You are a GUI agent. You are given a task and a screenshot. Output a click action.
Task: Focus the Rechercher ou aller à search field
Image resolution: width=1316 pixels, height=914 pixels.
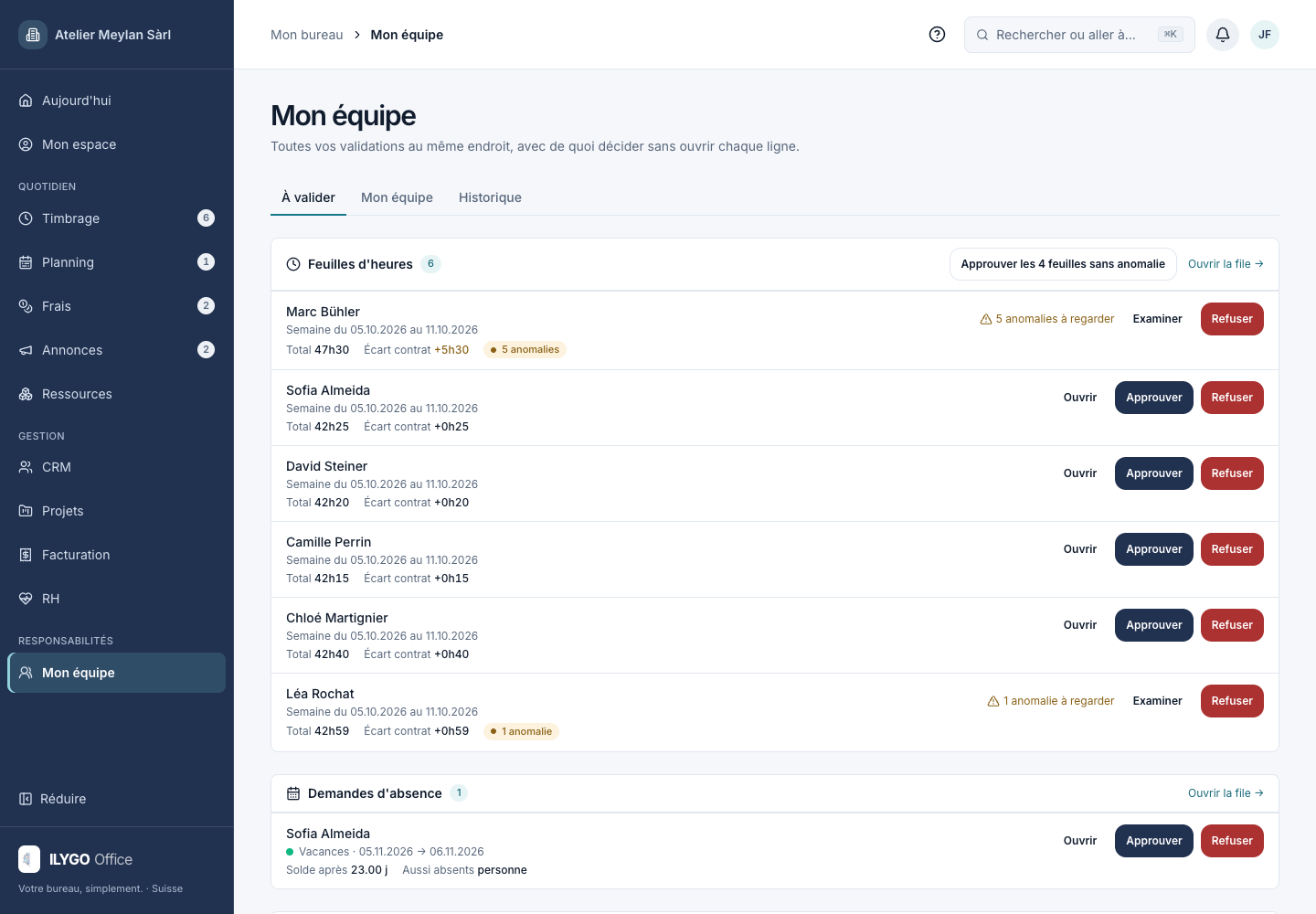(x=1079, y=35)
